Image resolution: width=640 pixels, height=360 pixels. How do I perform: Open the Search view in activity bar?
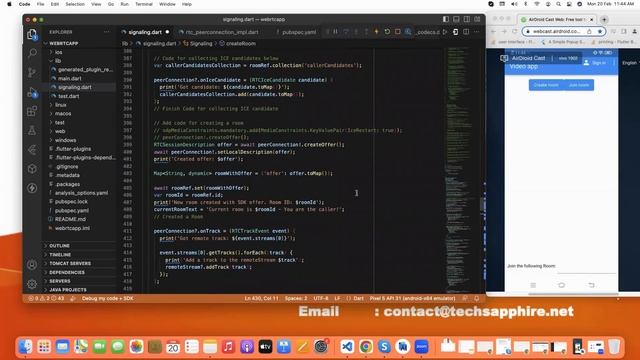click(32, 53)
